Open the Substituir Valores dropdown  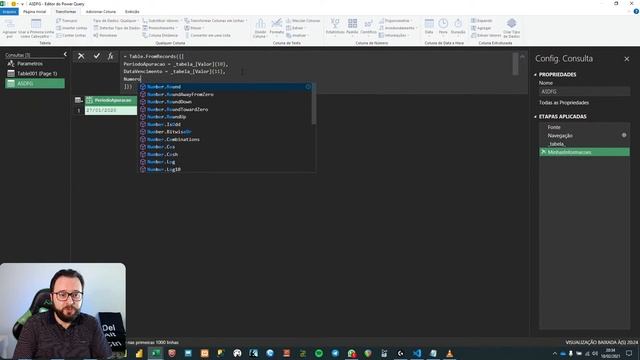[x=161, y=20]
